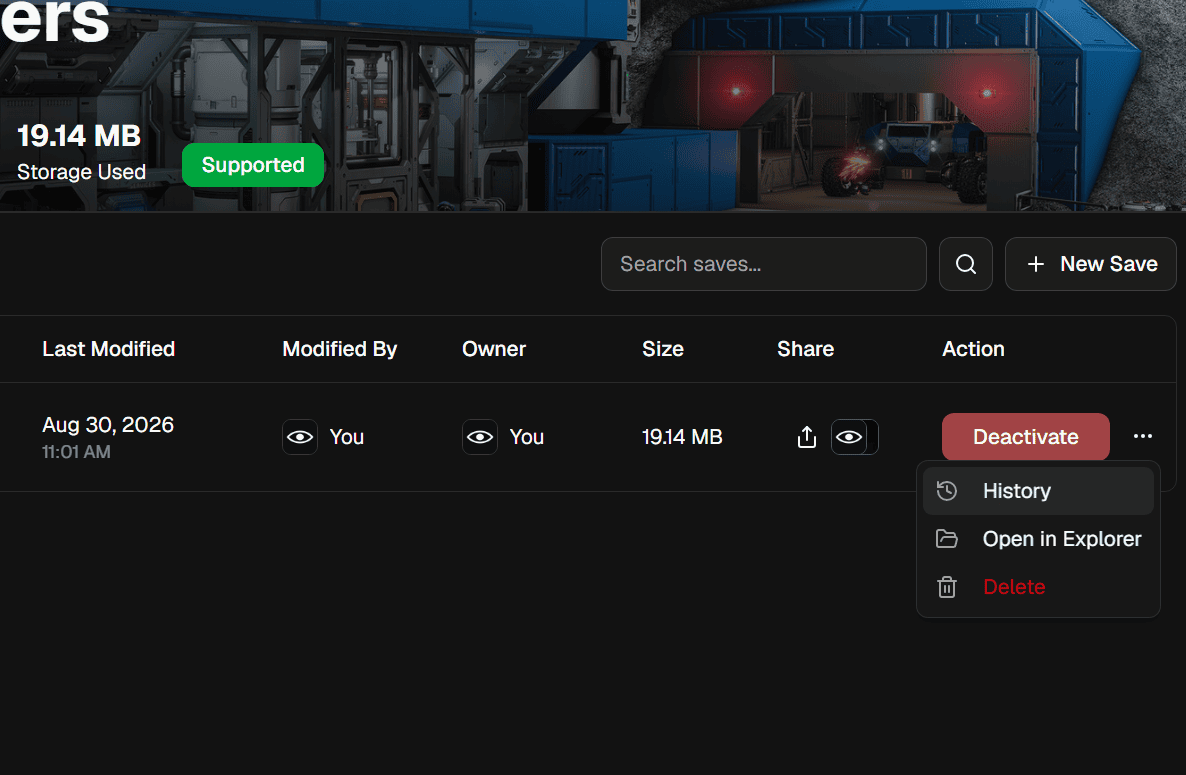The image size is (1186, 775).
Task: Click the Action column header
Action: tap(973, 349)
